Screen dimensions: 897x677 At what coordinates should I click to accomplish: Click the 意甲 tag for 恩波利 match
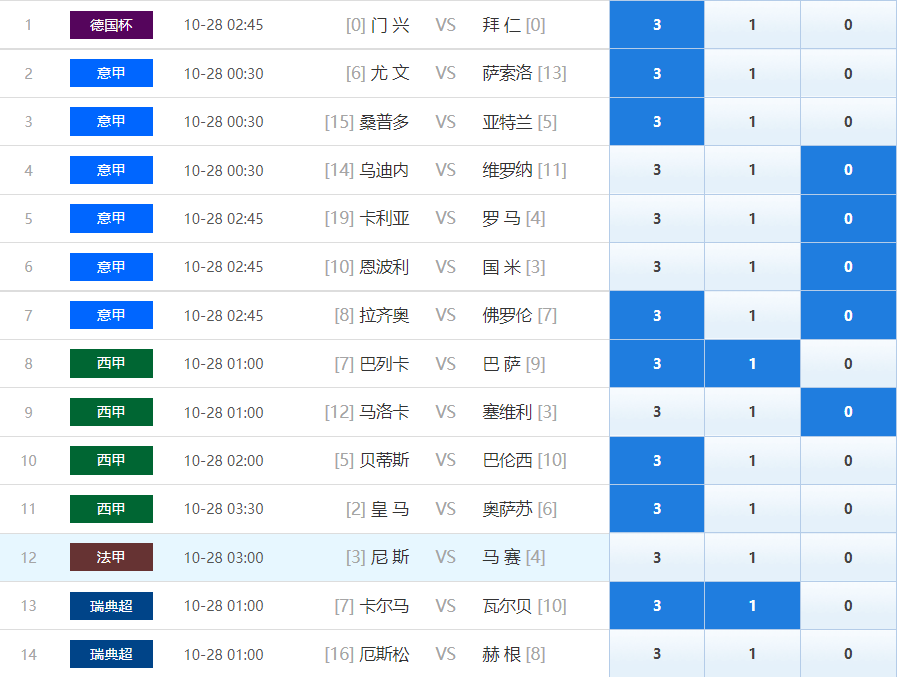pyautogui.click(x=112, y=267)
